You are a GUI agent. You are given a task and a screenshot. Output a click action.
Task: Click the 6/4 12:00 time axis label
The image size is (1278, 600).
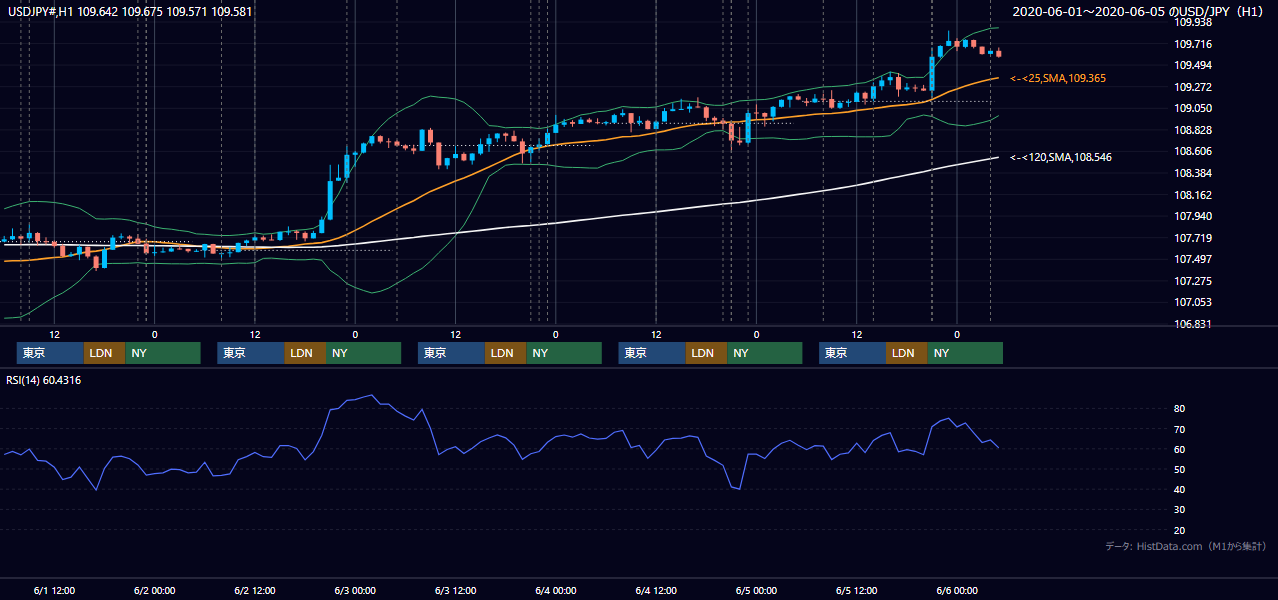pos(655,591)
